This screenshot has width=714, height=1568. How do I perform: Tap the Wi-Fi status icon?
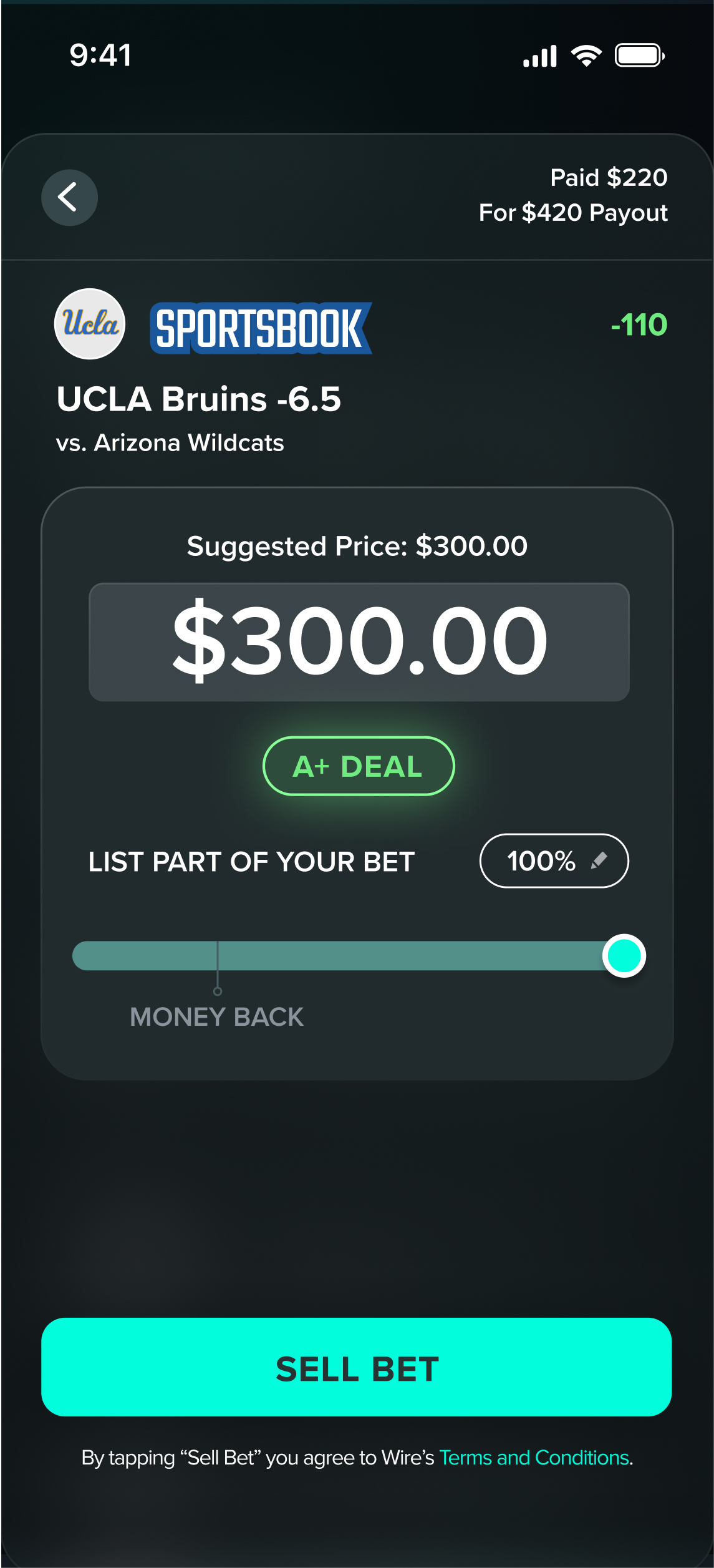(x=586, y=56)
